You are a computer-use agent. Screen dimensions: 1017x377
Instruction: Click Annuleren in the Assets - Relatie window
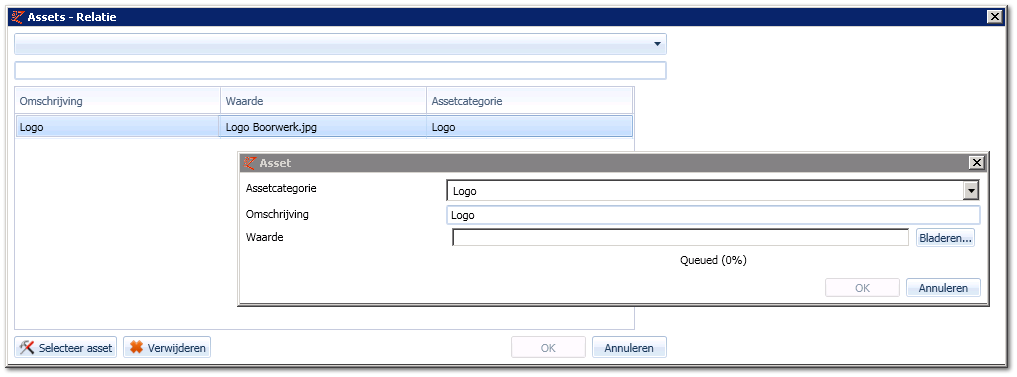[628, 348]
